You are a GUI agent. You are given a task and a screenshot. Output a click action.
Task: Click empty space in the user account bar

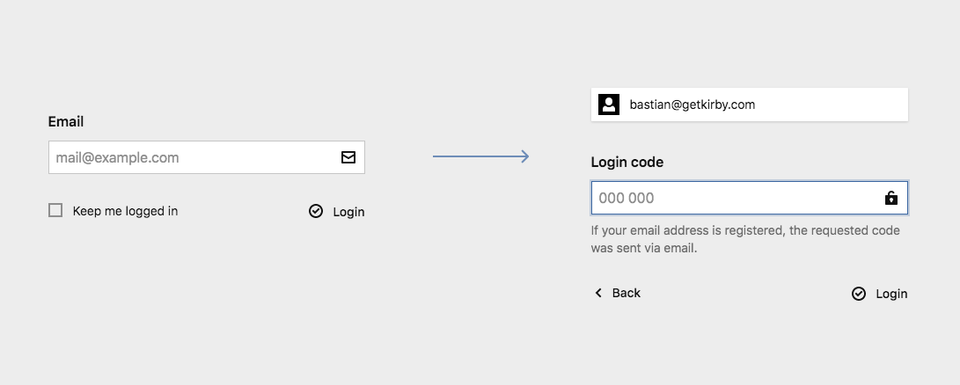833,105
